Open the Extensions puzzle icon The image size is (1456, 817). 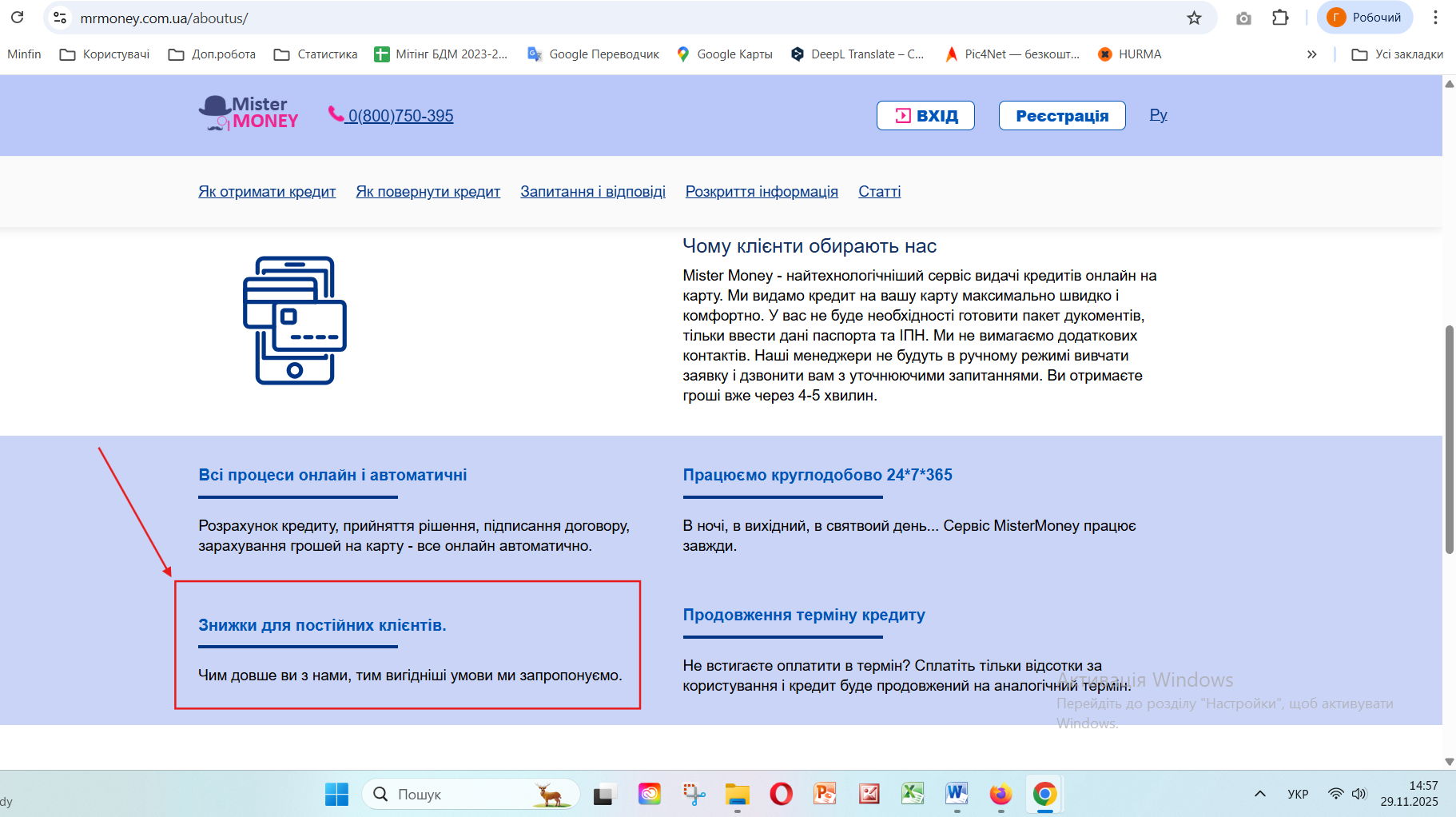[x=1280, y=18]
